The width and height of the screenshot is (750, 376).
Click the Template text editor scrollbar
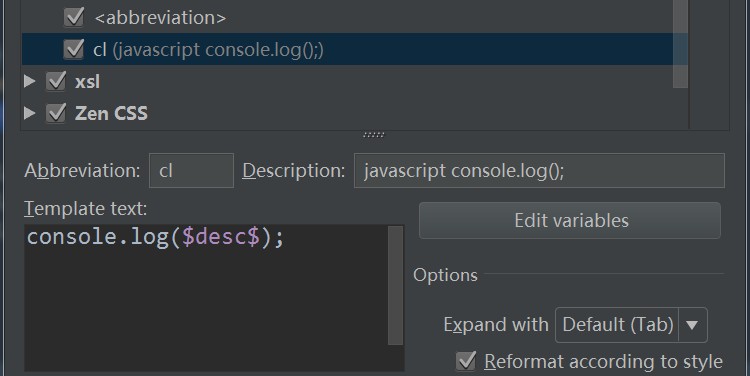pos(396,286)
